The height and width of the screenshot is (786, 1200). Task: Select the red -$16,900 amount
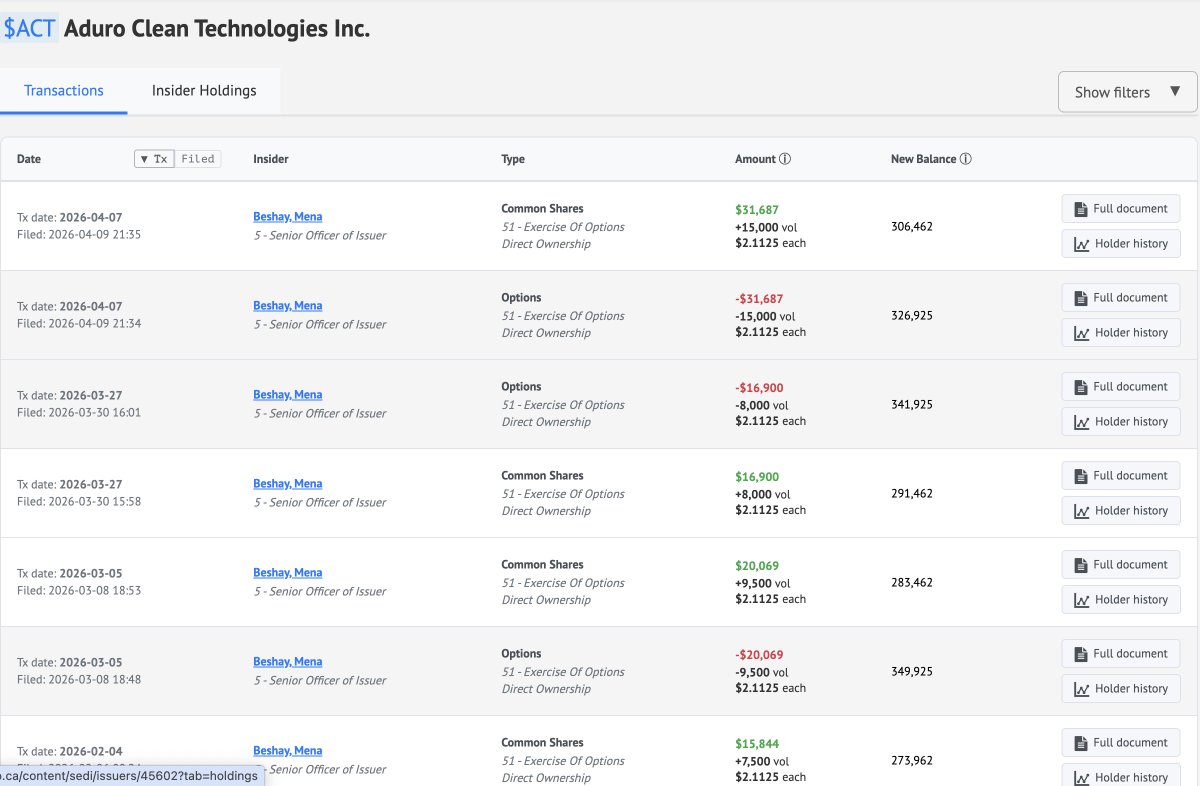tap(759, 388)
